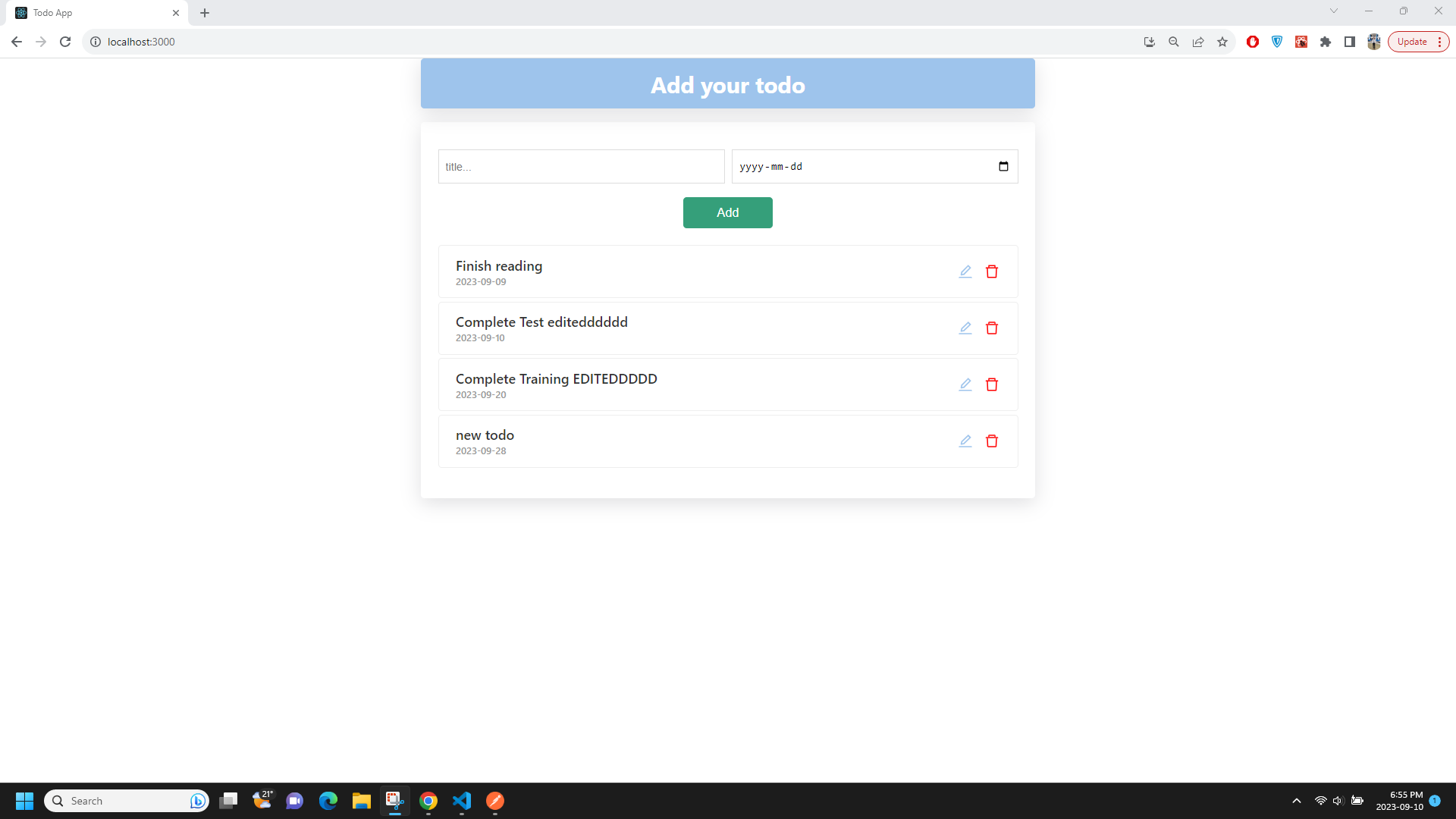
Task: Delete the Finish reading todo
Action: pyautogui.click(x=991, y=271)
